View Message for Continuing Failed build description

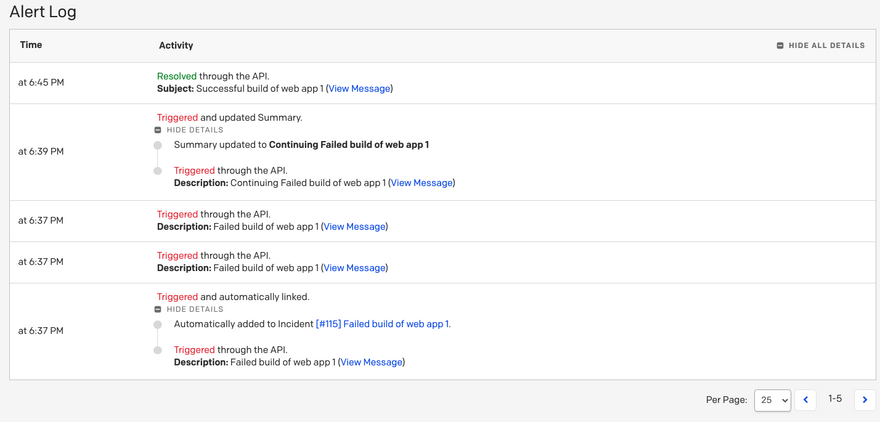[x=422, y=183]
